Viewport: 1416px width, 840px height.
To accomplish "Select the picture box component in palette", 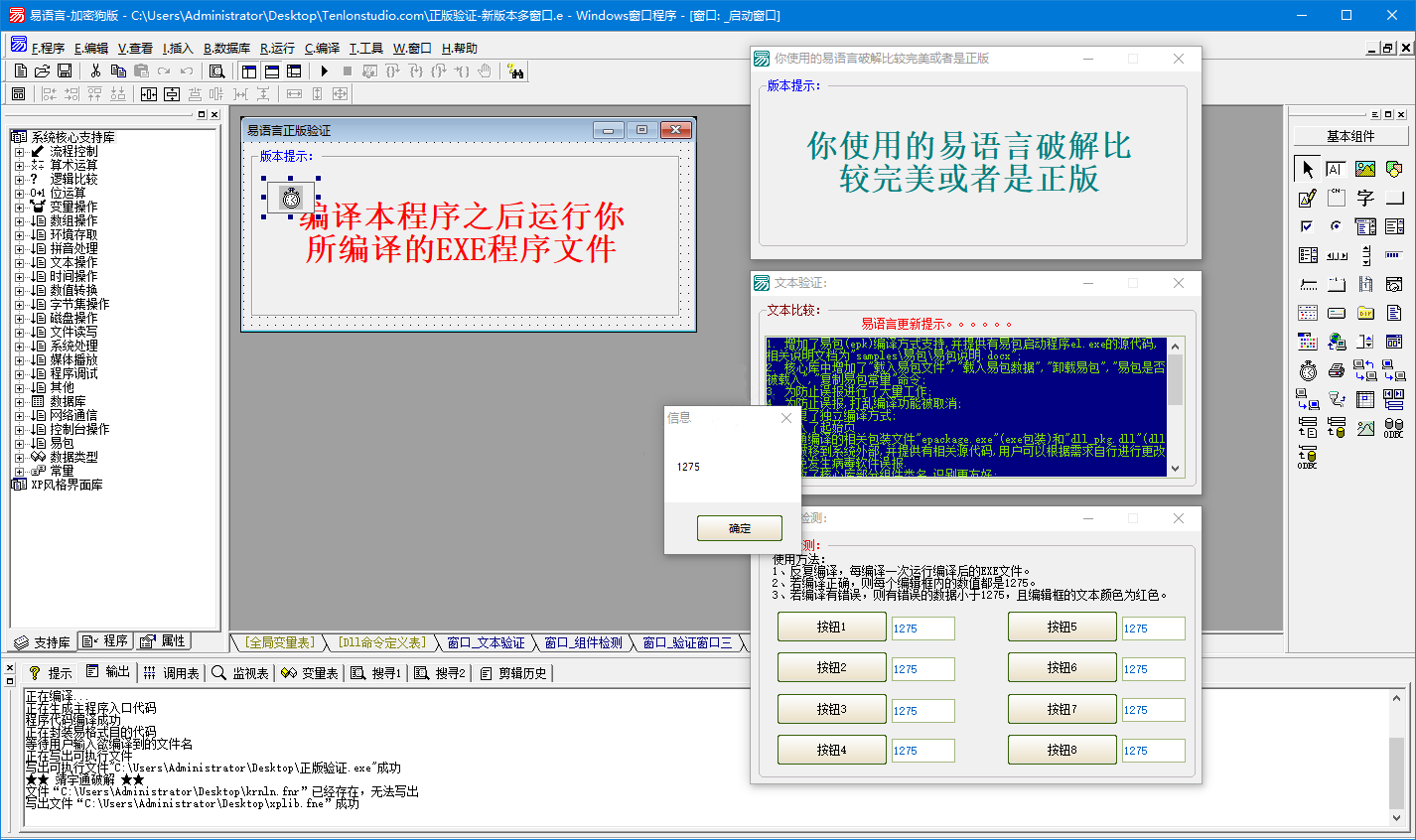I will [x=1365, y=169].
